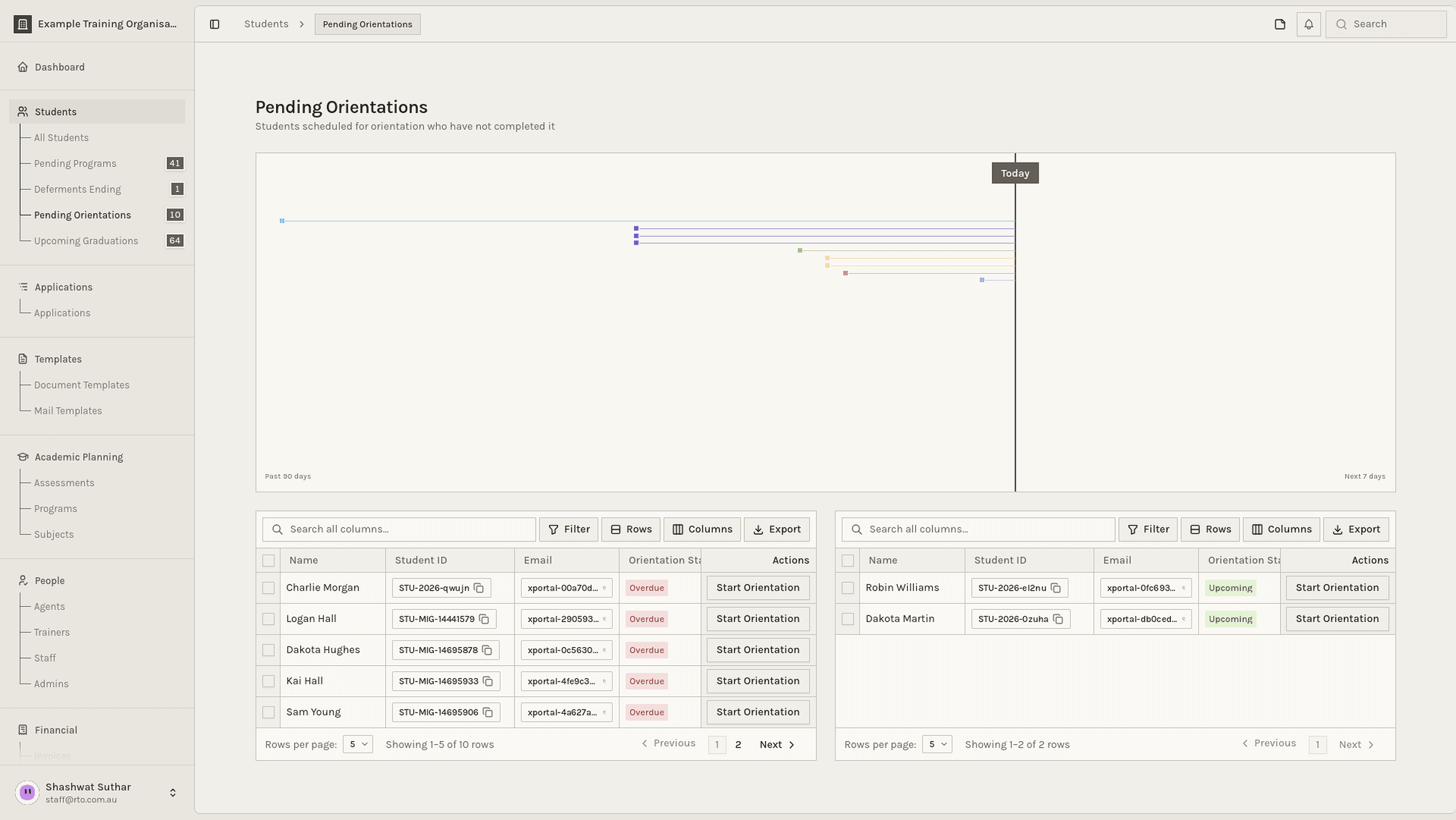The height and width of the screenshot is (820, 1456).
Task: Copy student ID STU-MIG-14695878
Action: coord(487,650)
